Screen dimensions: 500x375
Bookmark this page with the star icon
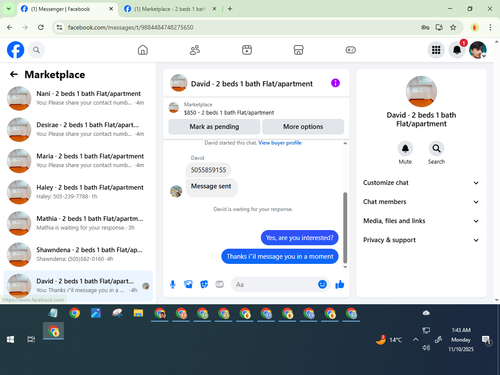(453, 27)
